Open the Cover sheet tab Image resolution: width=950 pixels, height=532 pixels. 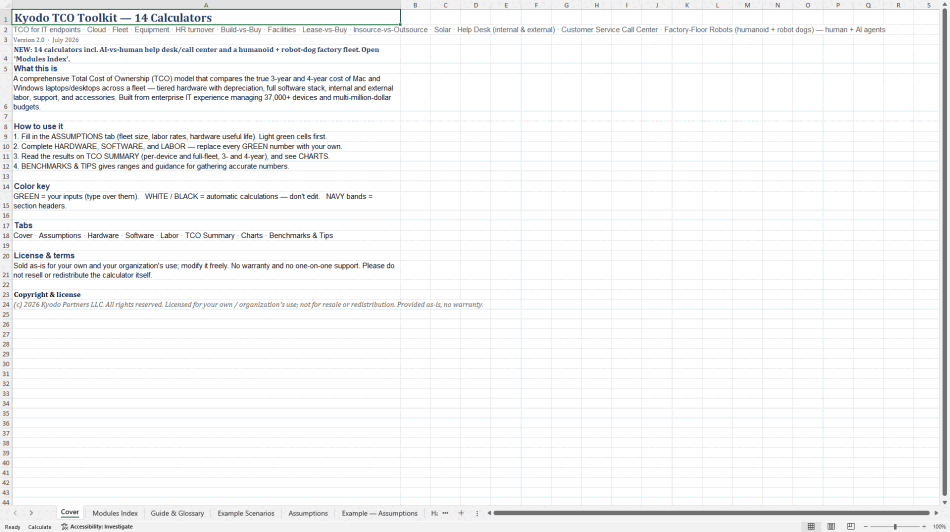(70, 513)
